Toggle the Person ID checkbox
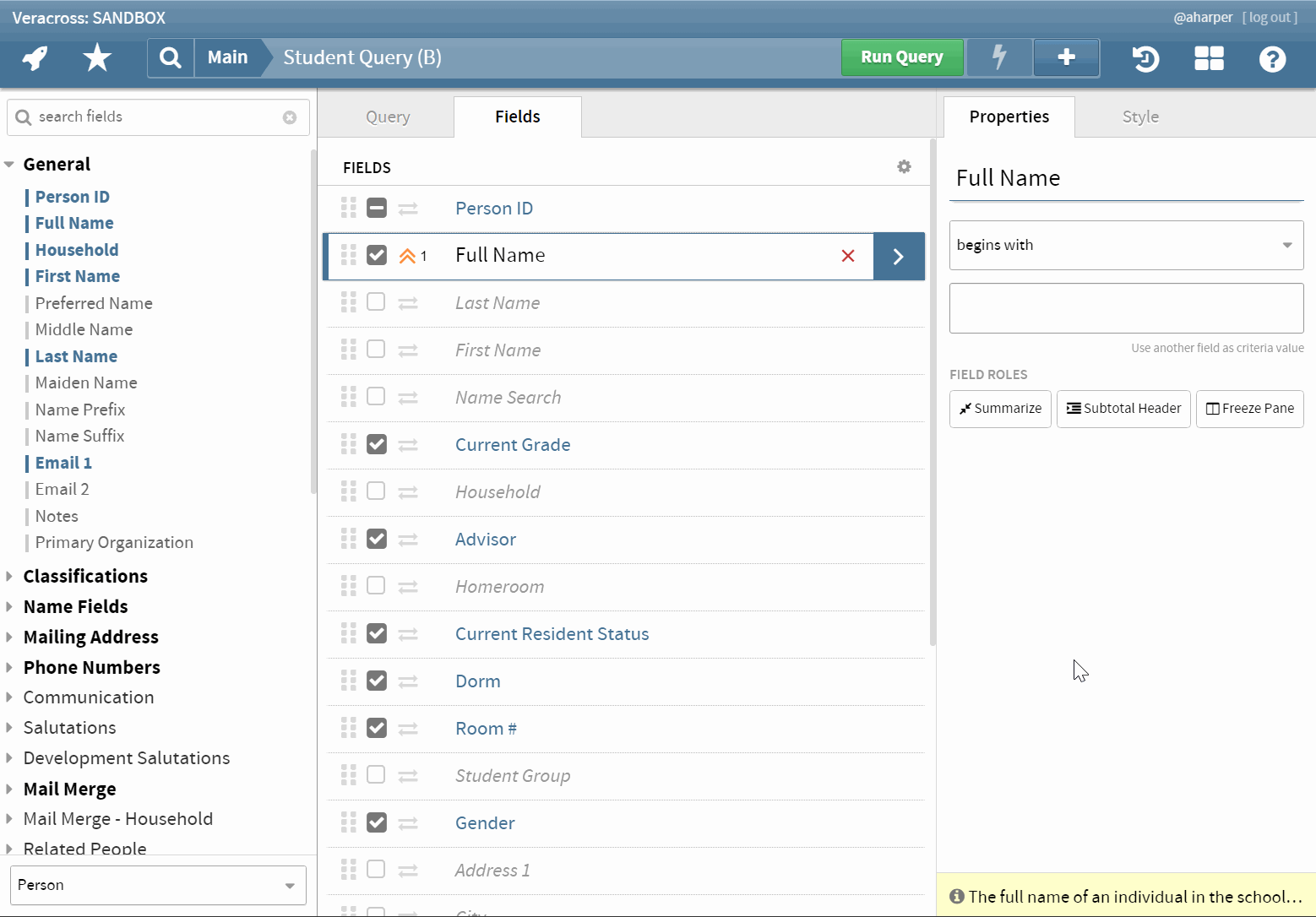Viewport: 1316px width, 917px height. [x=377, y=208]
